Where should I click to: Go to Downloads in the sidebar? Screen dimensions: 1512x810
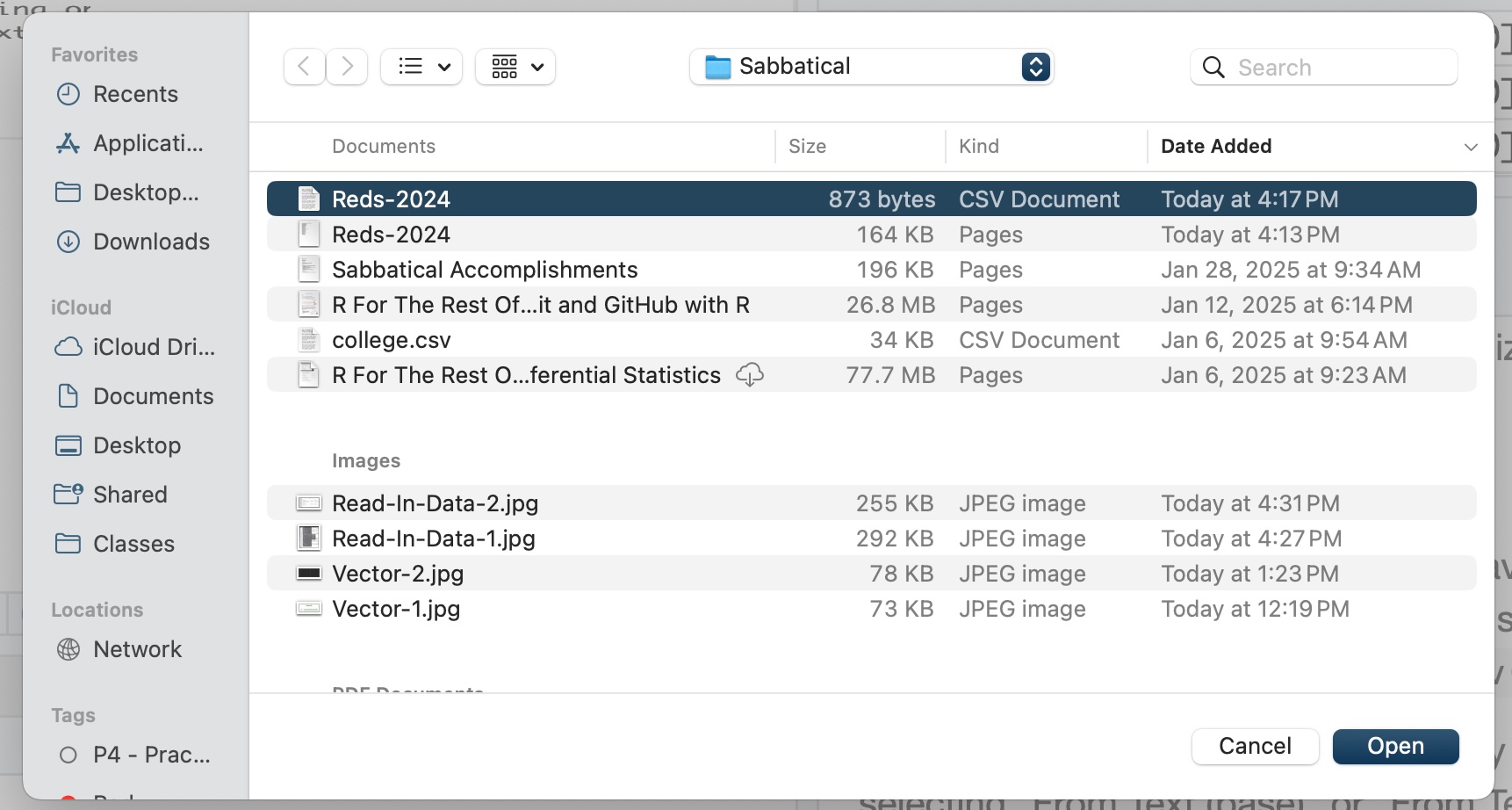tap(151, 242)
